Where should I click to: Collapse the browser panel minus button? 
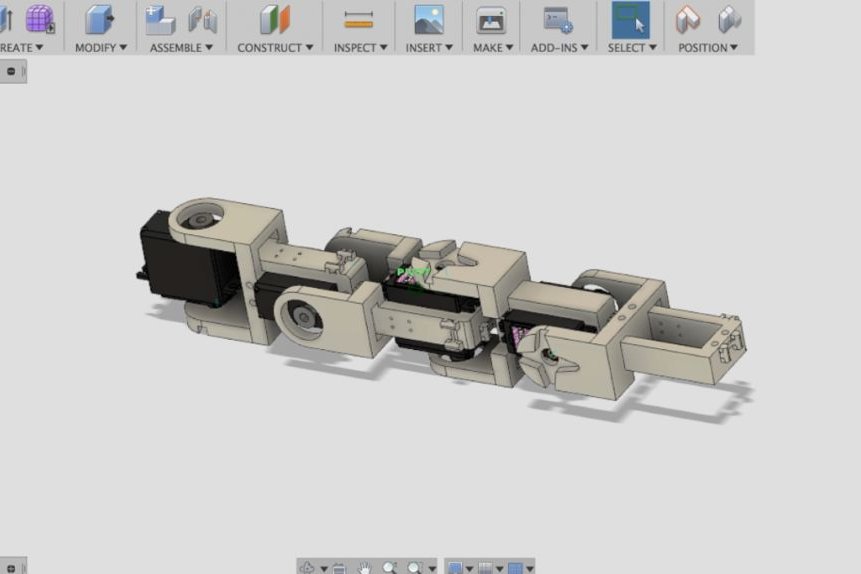(11, 71)
